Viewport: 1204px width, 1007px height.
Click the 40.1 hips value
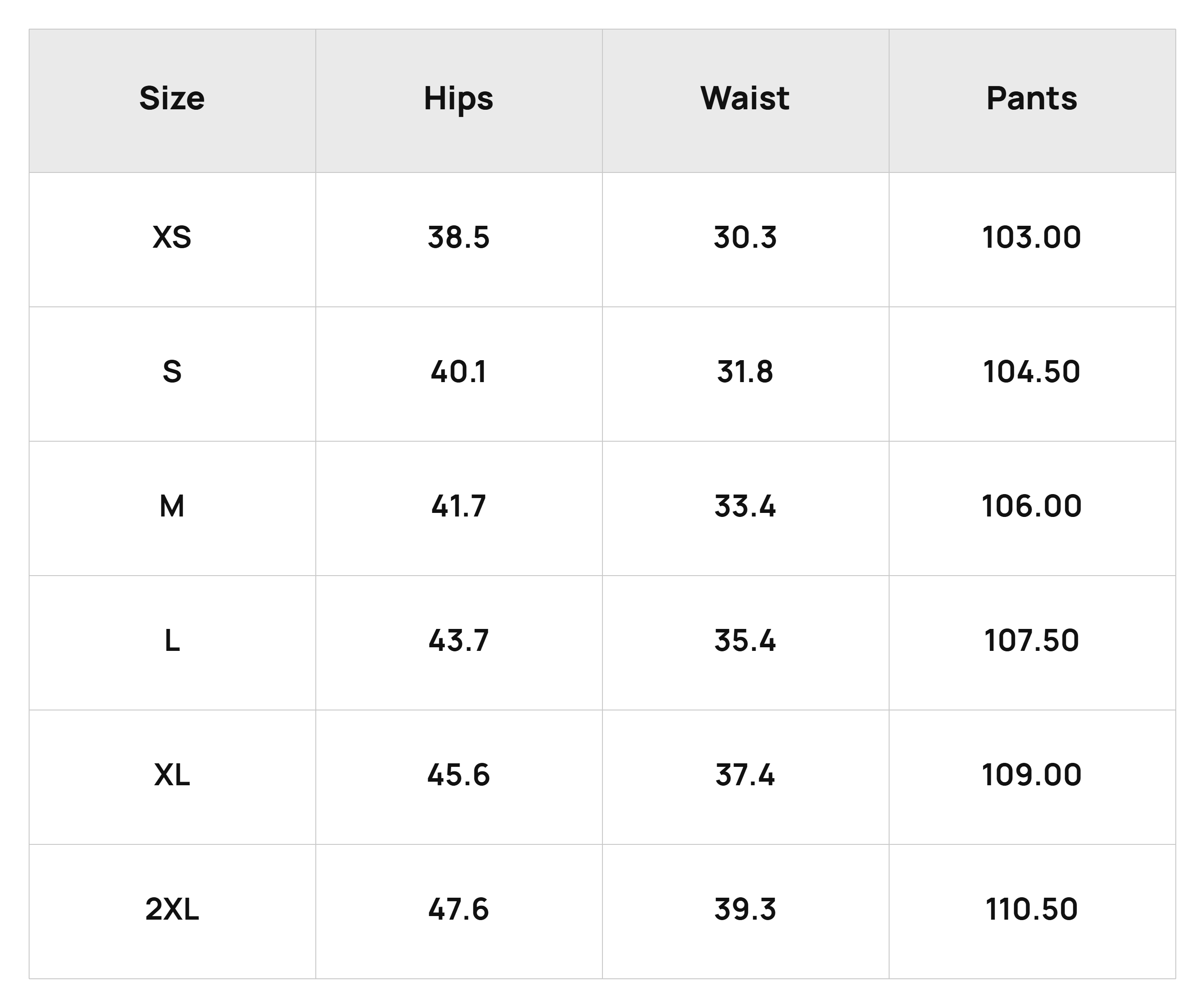point(459,372)
